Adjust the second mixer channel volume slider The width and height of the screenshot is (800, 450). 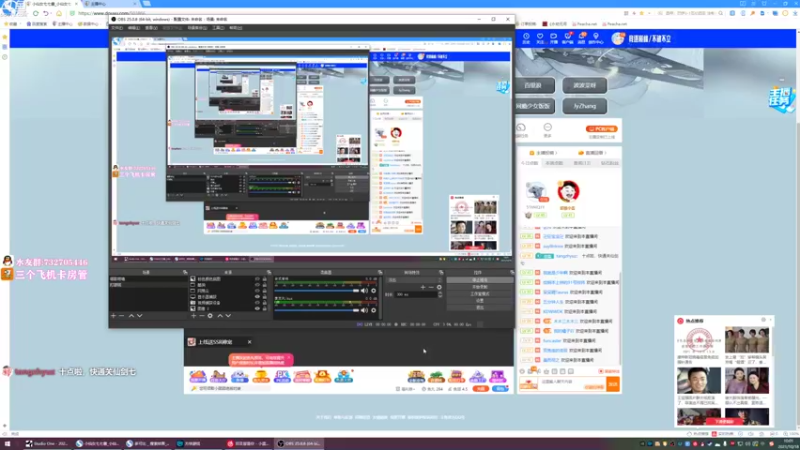click(x=317, y=310)
